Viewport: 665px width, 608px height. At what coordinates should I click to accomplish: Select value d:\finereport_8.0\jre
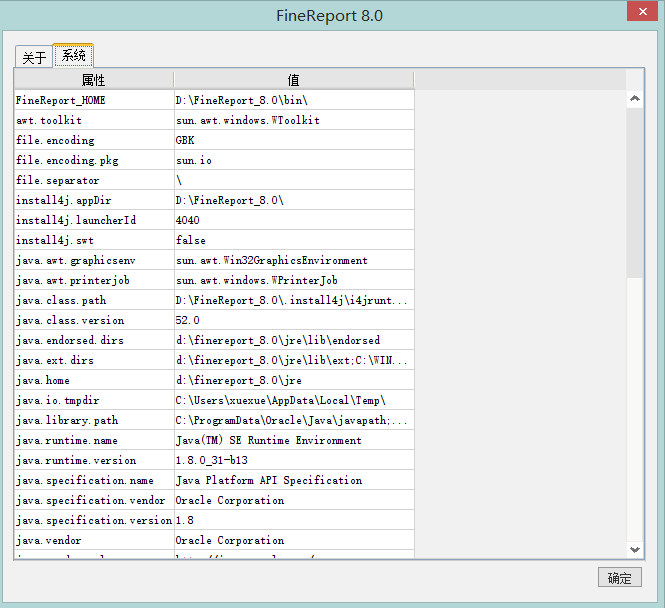294,380
